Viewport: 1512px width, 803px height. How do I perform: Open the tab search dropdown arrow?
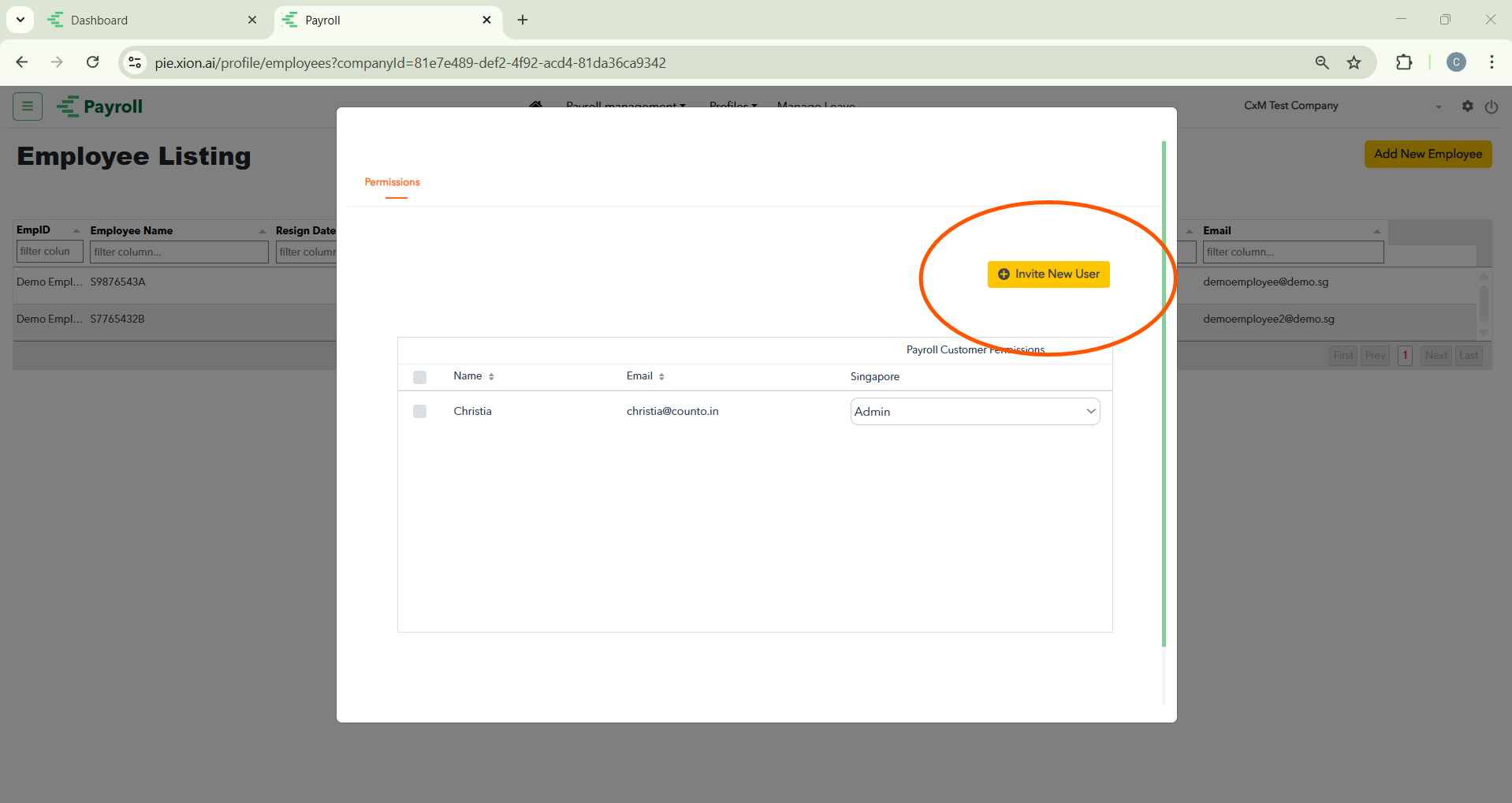[x=20, y=20]
